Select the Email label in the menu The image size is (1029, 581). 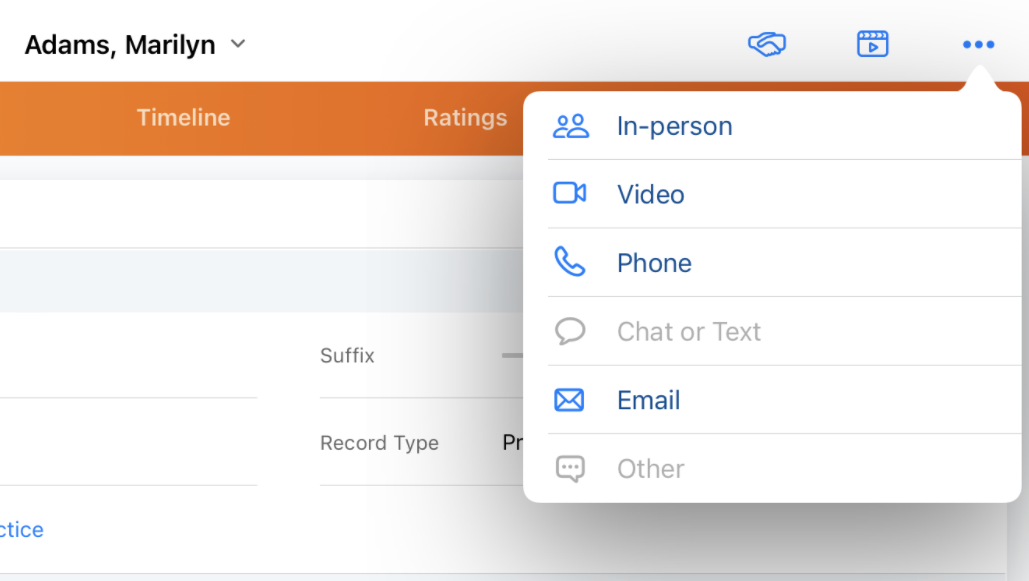[648, 400]
